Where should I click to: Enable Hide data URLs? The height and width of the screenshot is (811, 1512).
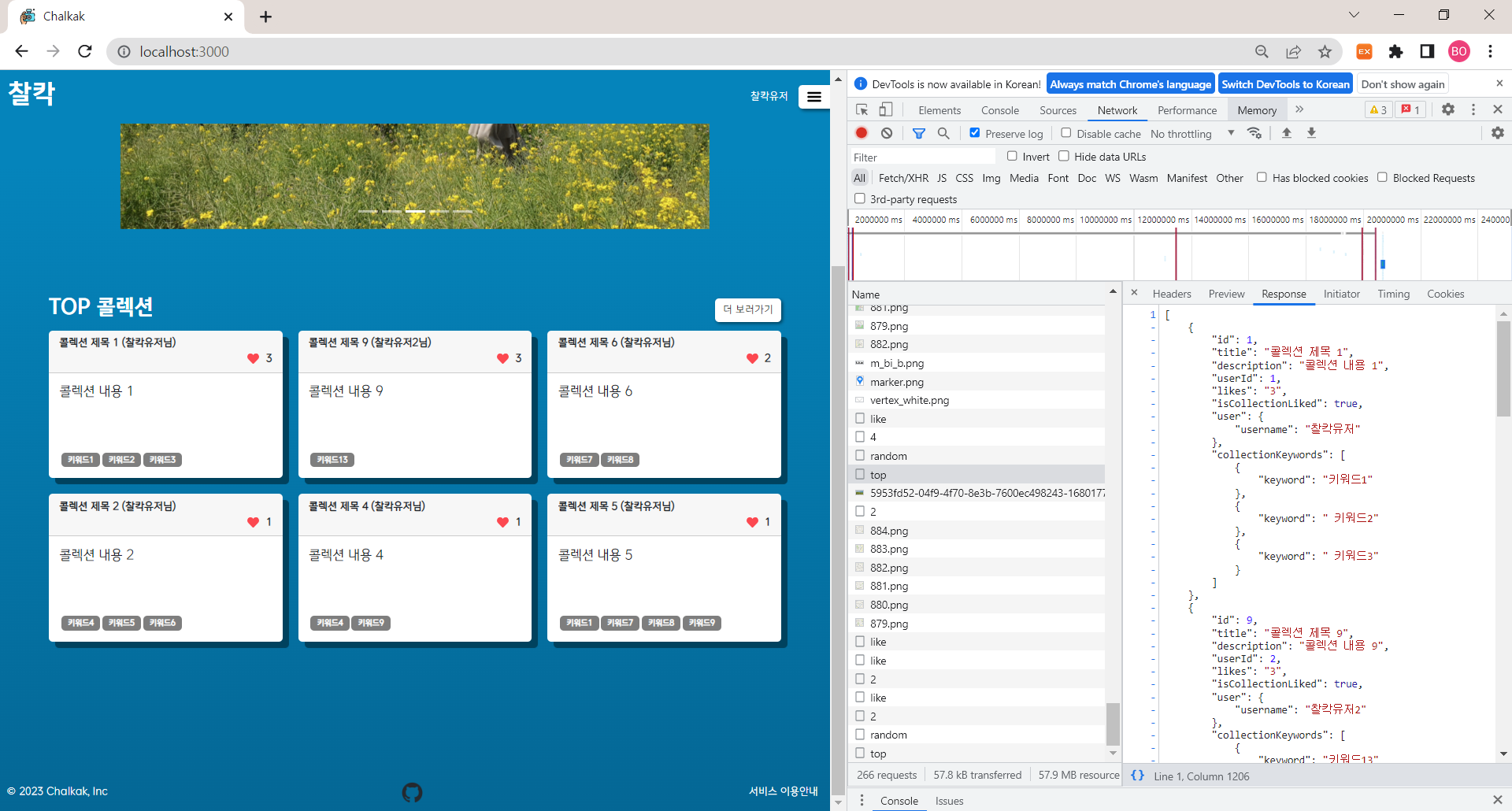pyautogui.click(x=1064, y=156)
